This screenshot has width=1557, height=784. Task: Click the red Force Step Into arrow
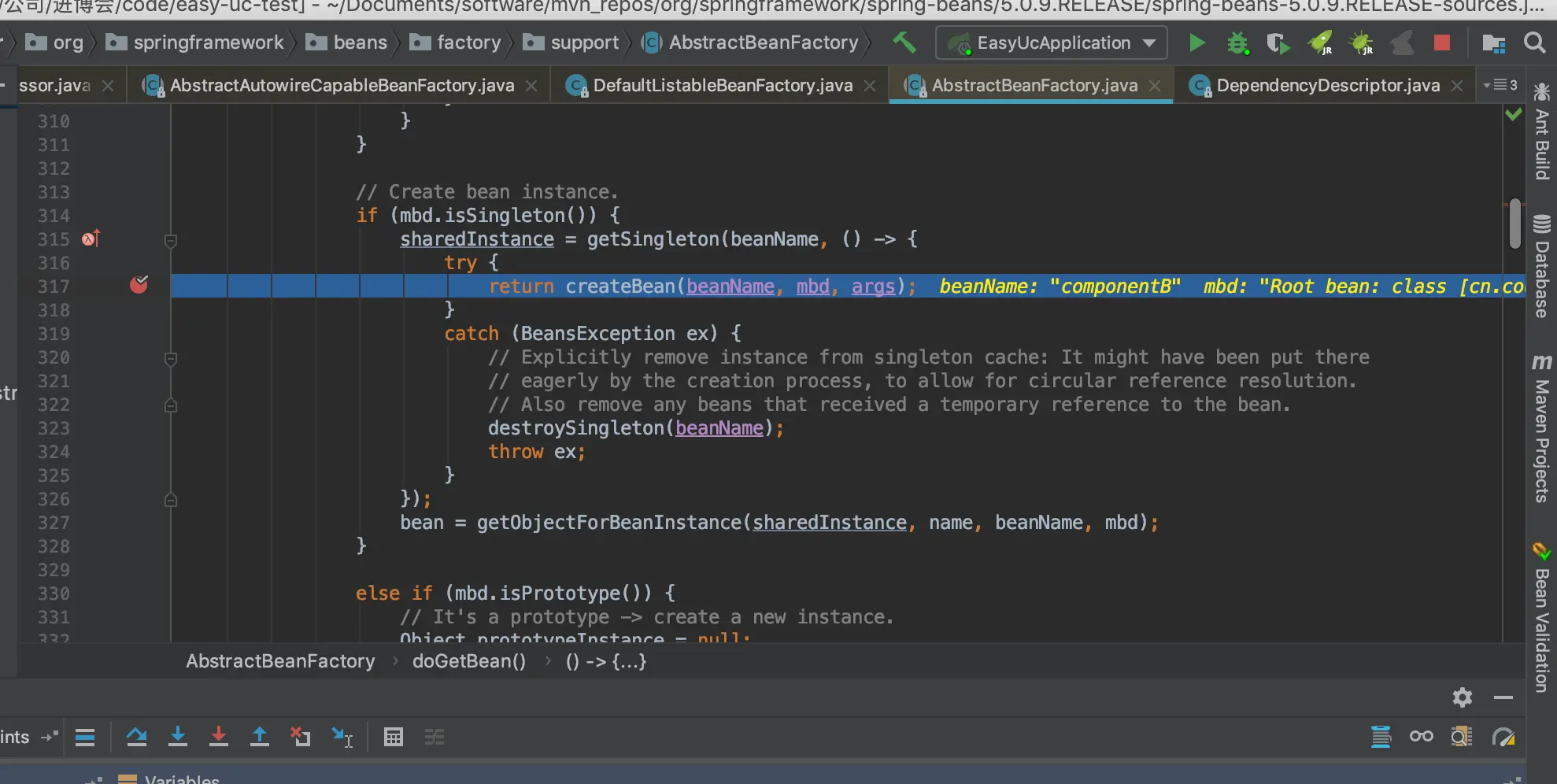click(219, 738)
